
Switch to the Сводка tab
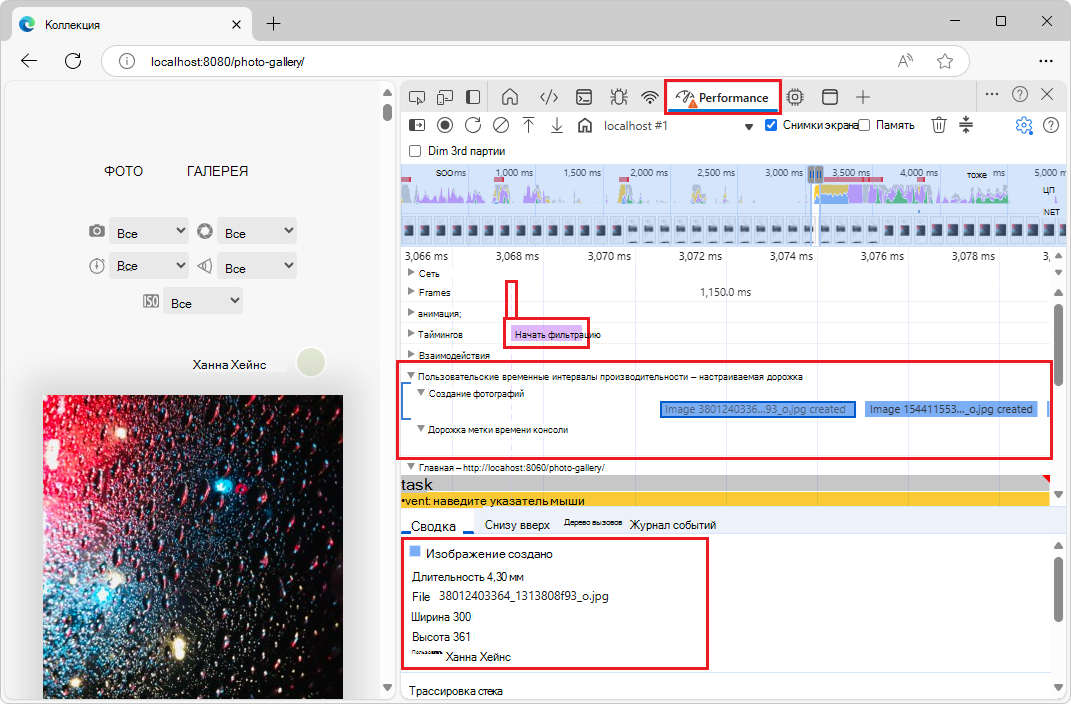coord(433,526)
